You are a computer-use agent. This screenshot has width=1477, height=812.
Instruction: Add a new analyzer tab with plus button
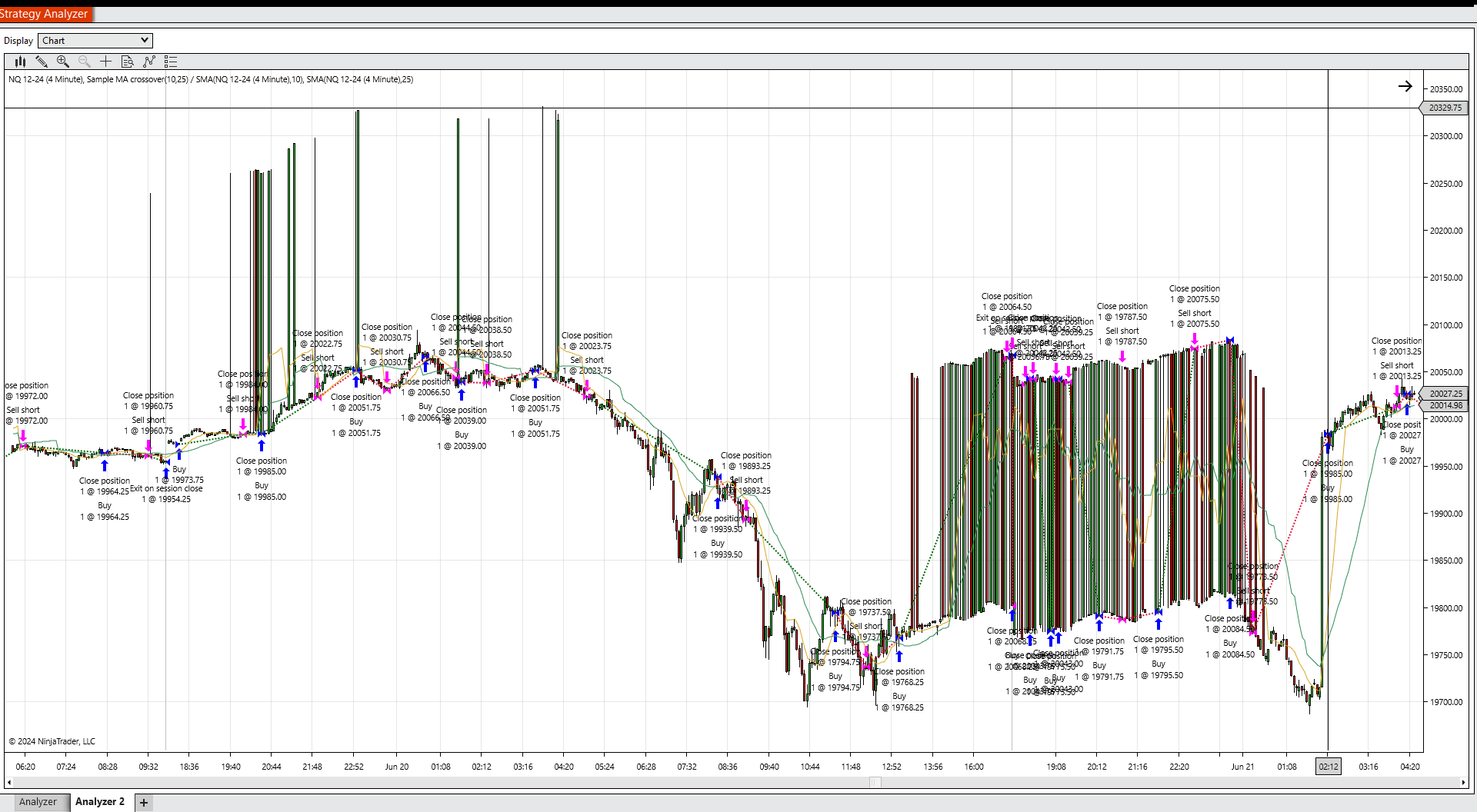143,802
